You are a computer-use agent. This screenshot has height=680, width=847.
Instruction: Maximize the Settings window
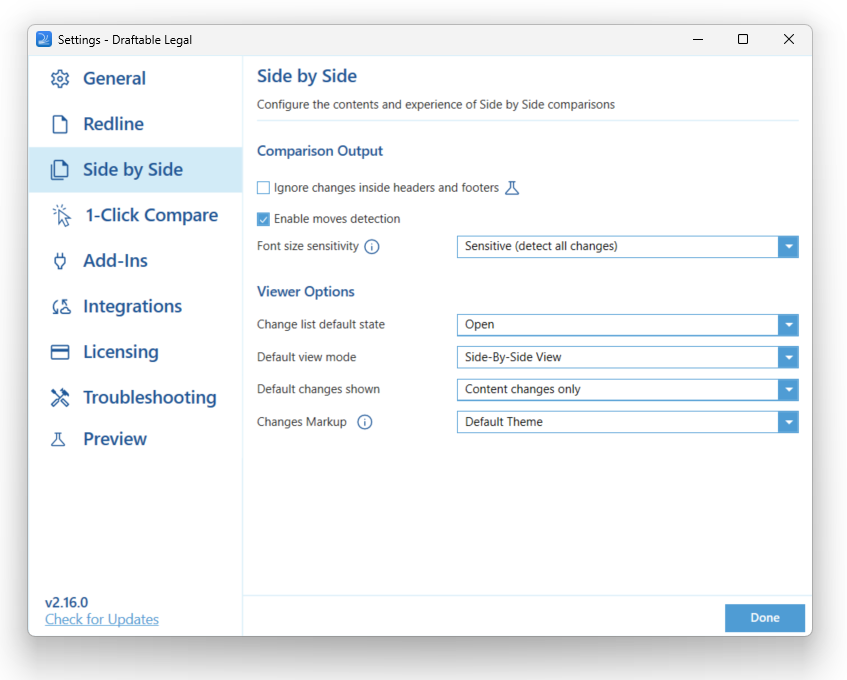pos(743,39)
